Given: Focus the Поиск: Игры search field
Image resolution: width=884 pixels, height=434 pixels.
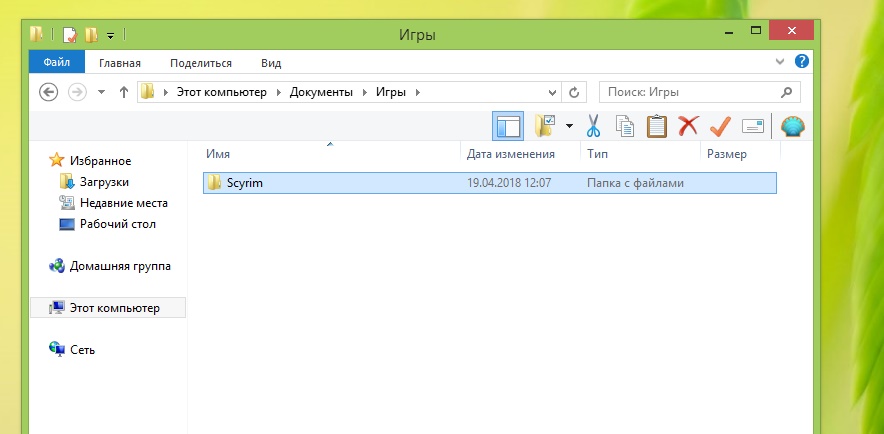Looking at the screenshot, I should coord(700,92).
